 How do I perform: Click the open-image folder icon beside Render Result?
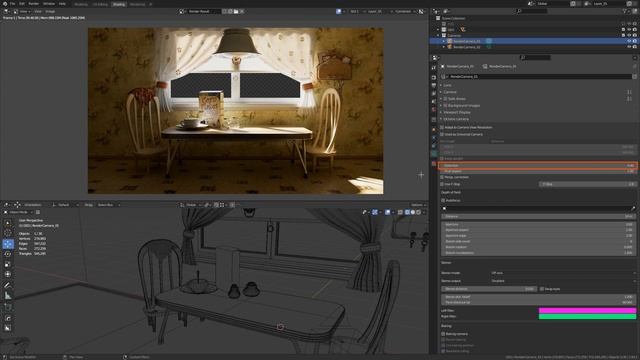click(236, 11)
